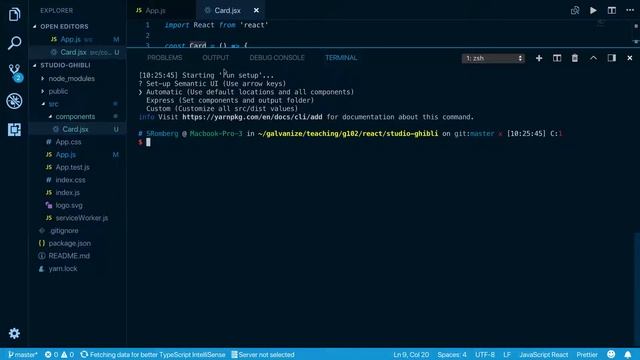The image size is (640, 360).
Task: Collapse the OPEN EDITORS section
Action: click(x=64, y=26)
